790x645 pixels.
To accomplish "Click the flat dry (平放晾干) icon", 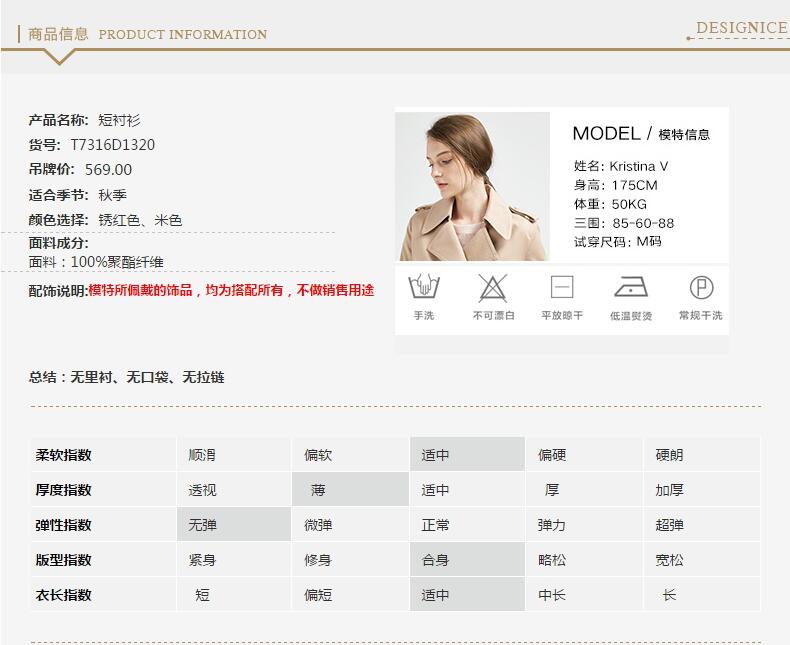I will [x=562, y=288].
